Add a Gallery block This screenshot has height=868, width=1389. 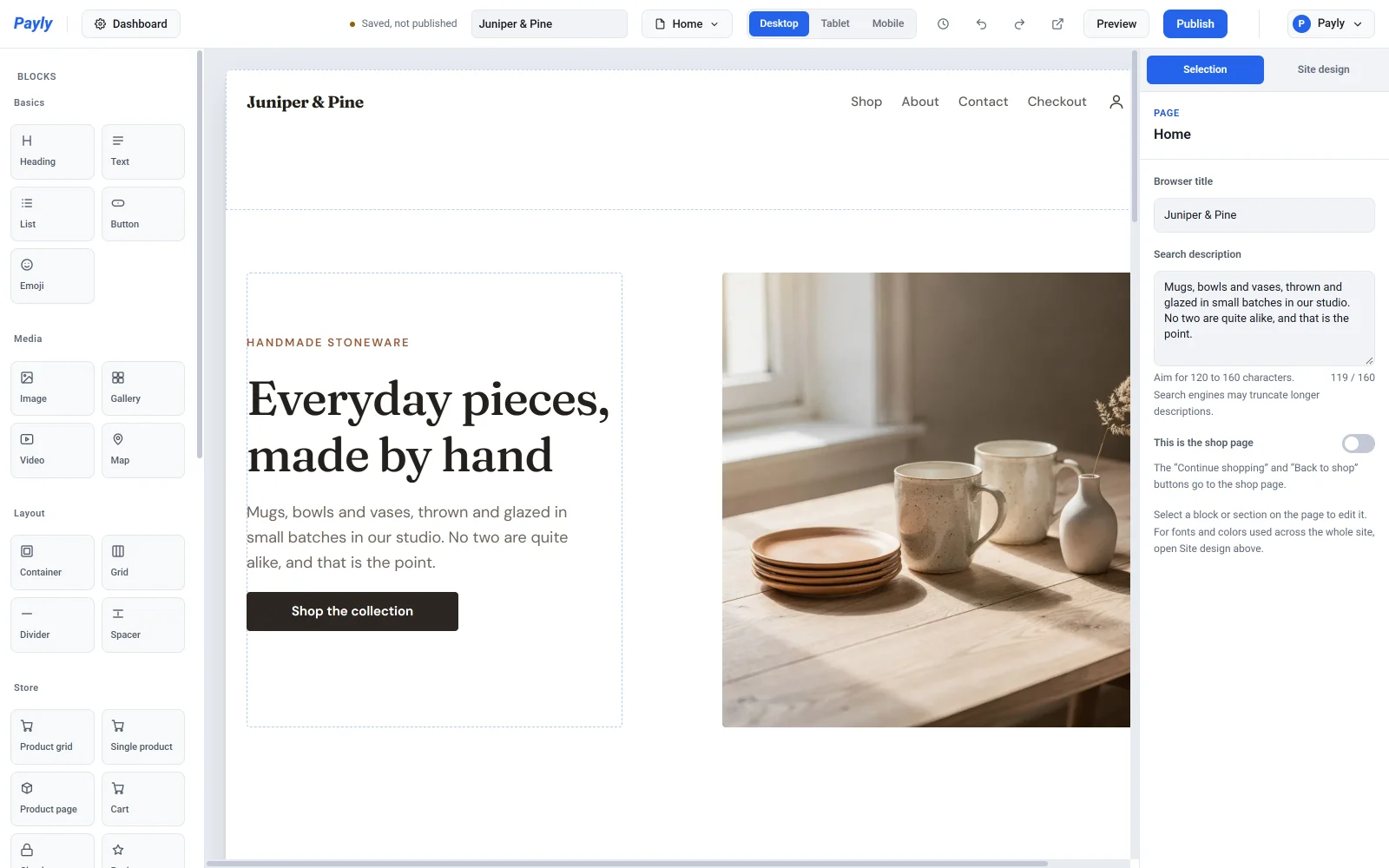click(143, 388)
